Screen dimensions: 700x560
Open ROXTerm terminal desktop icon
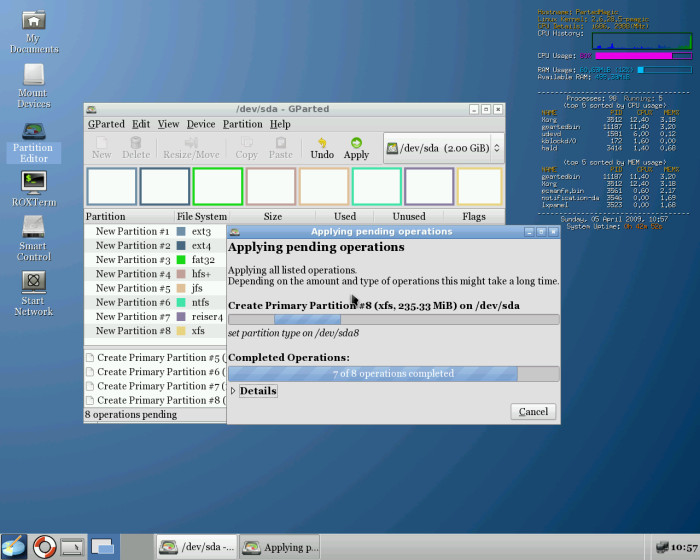(34, 188)
